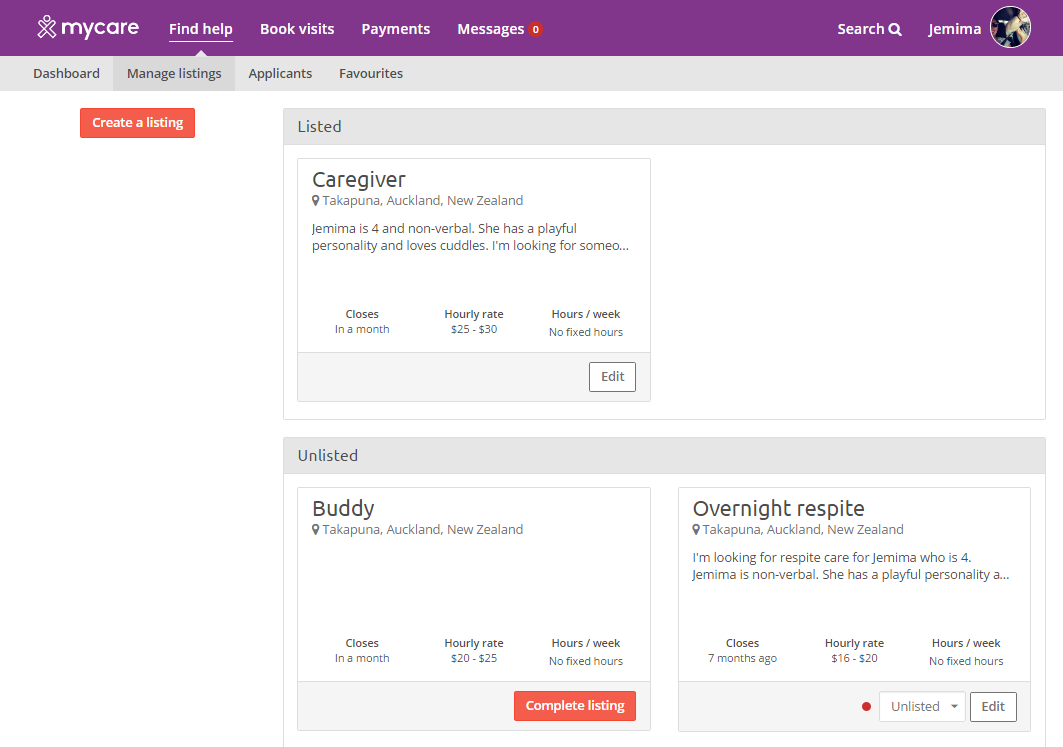This screenshot has width=1063, height=747.
Task: Click the mycare logo
Action: 88,28
